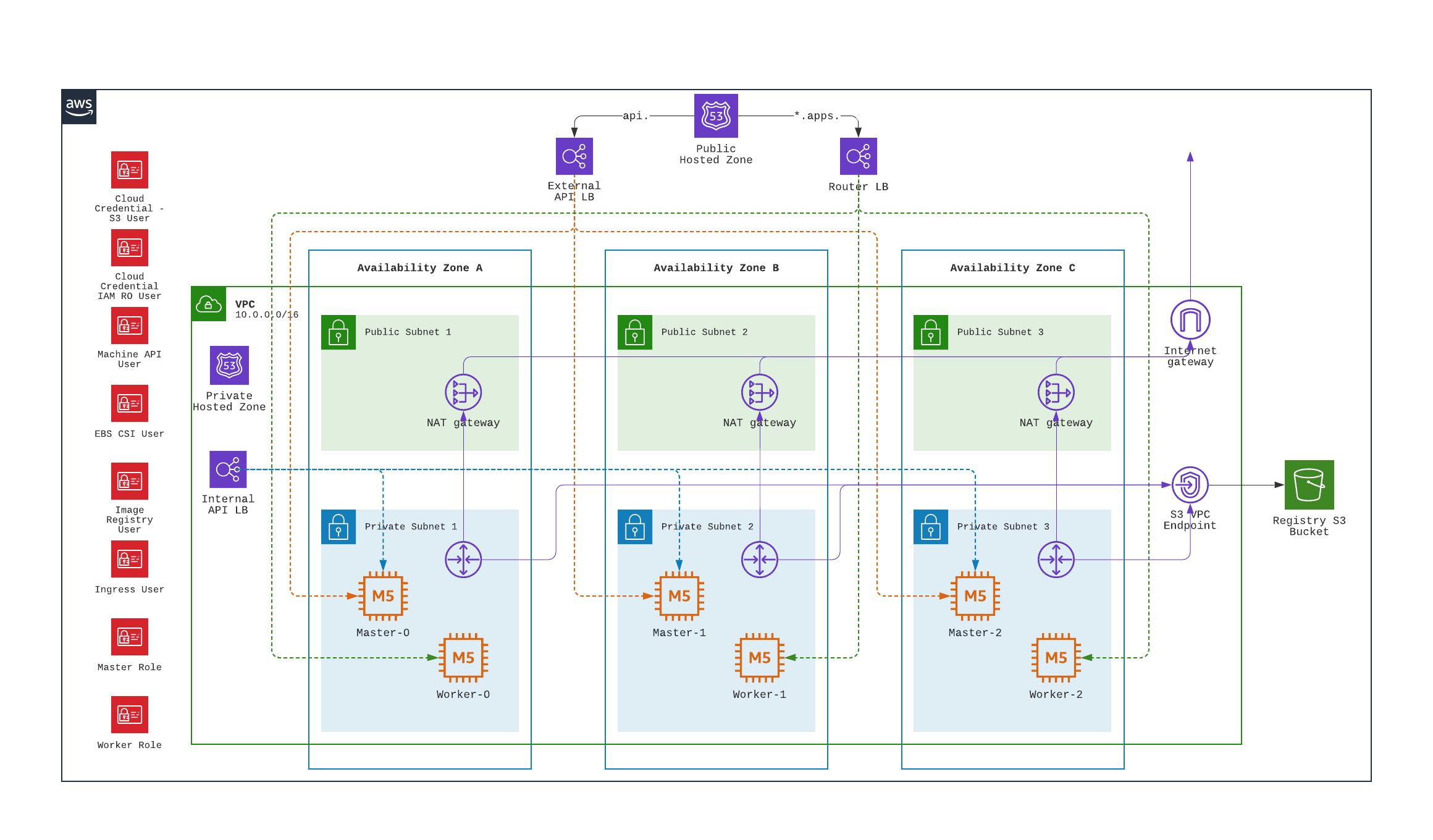Select the Public Subnet 1 label
Image resolution: width=1433 pixels, height=840 pixels.
(x=408, y=332)
